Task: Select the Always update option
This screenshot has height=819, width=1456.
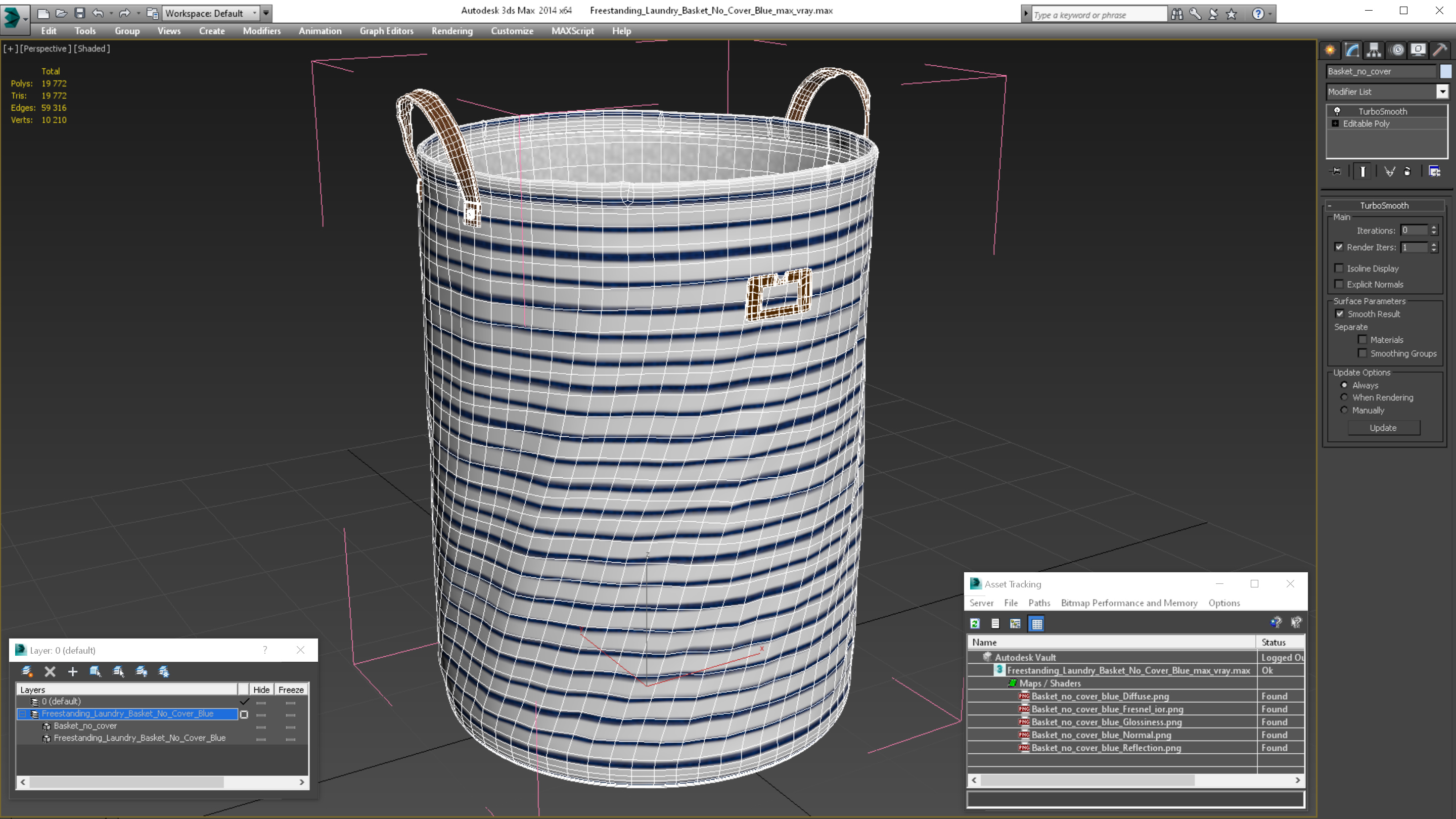Action: pos(1344,385)
